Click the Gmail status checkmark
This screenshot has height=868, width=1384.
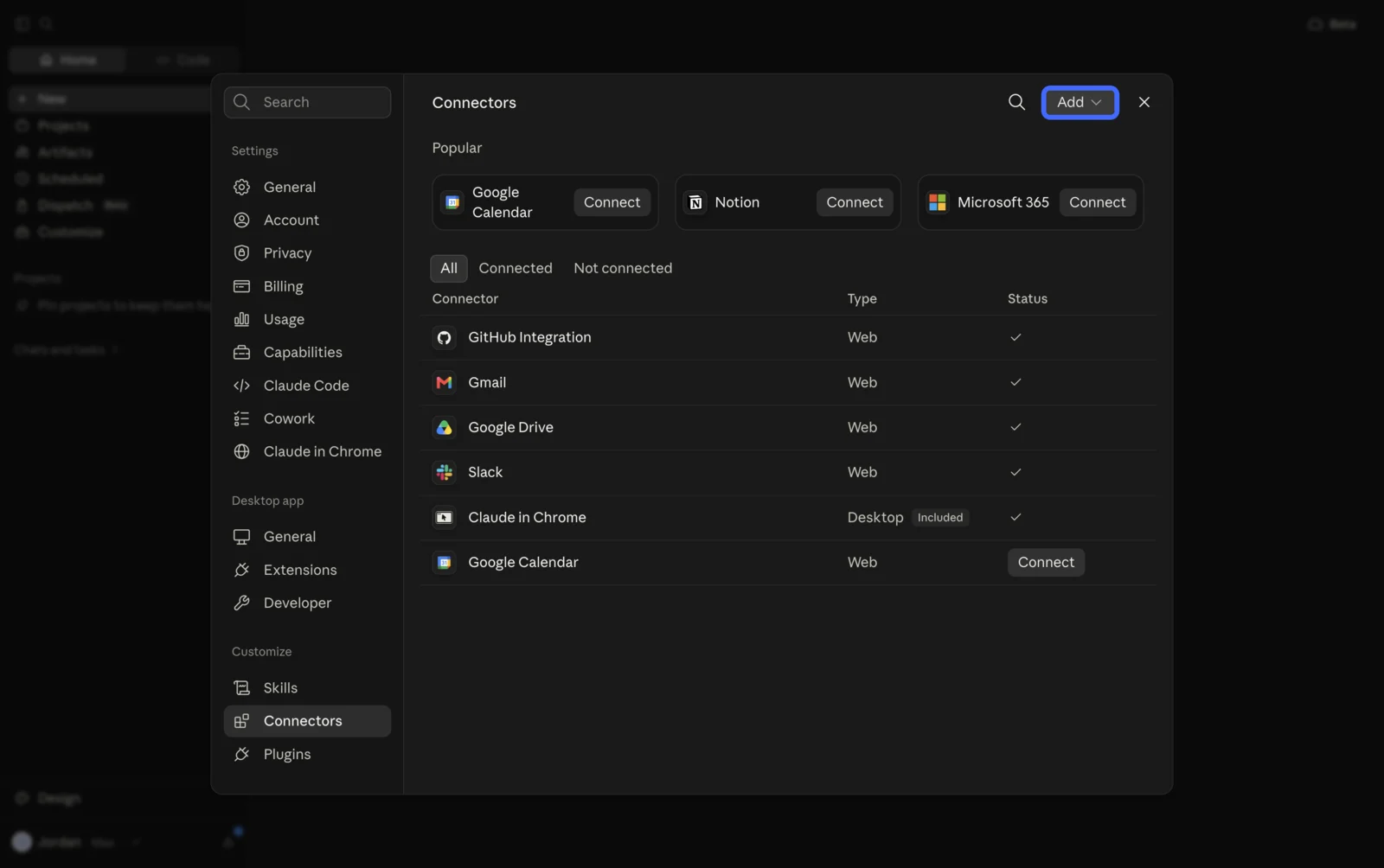[1016, 382]
